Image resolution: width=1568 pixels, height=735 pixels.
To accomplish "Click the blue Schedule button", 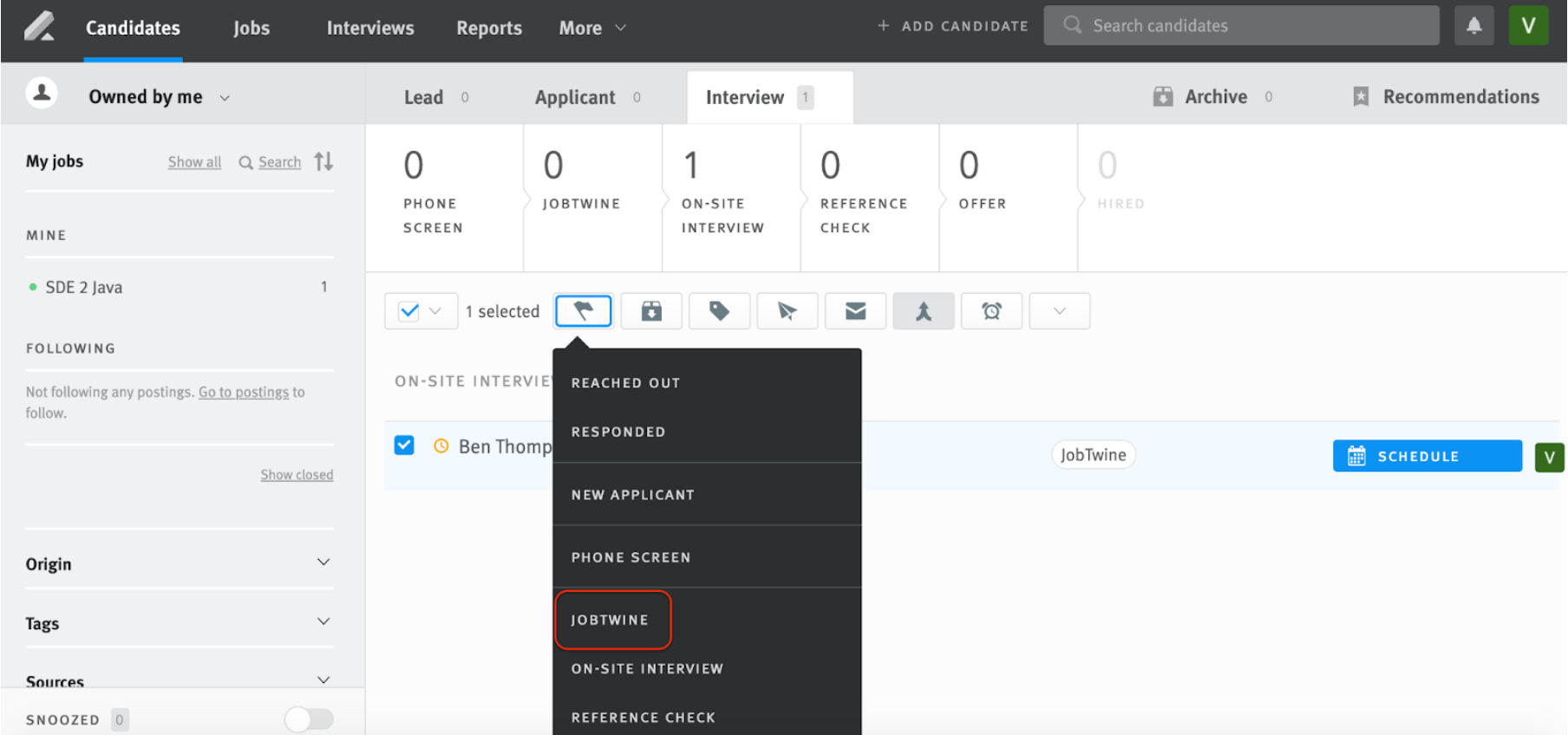I will click(x=1428, y=456).
